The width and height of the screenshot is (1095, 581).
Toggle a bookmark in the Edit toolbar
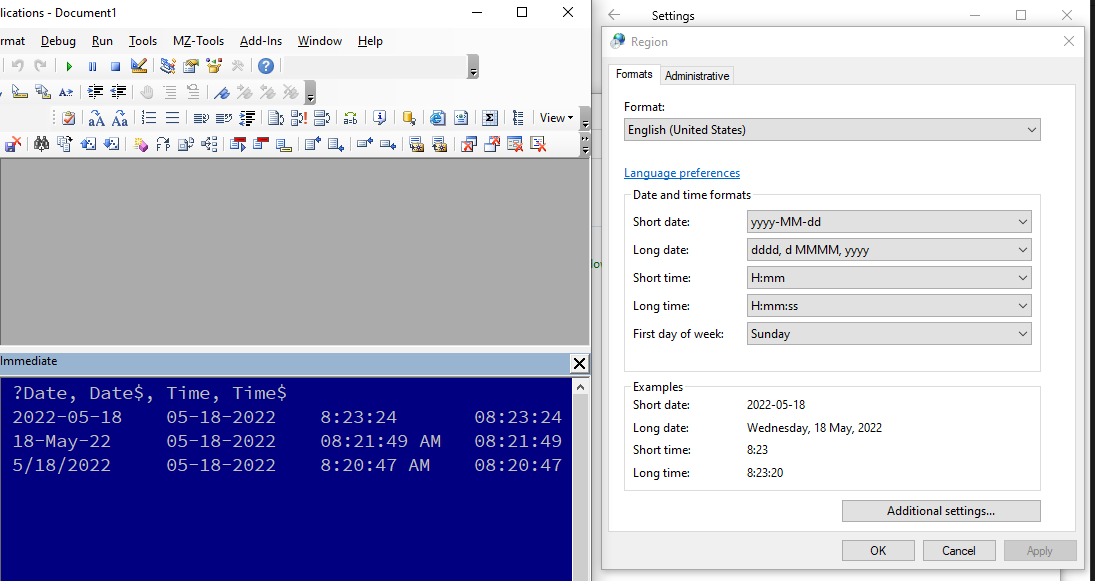click(222, 91)
